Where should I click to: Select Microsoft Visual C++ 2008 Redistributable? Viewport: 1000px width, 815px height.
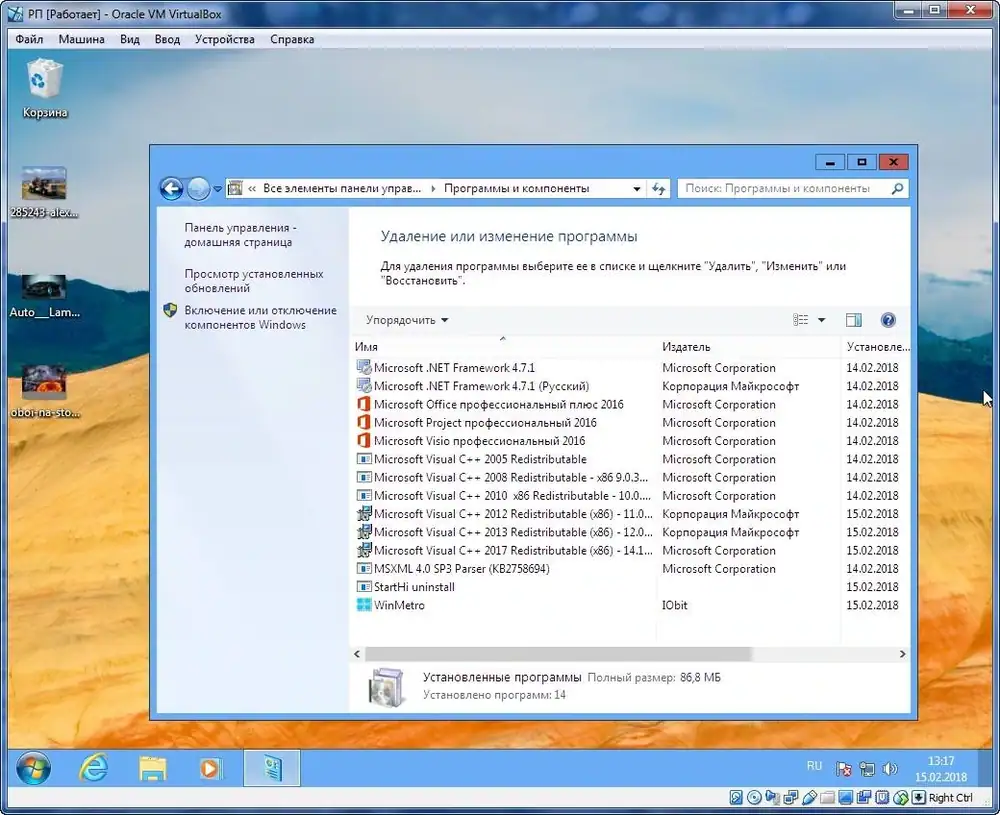pyautogui.click(x=511, y=478)
